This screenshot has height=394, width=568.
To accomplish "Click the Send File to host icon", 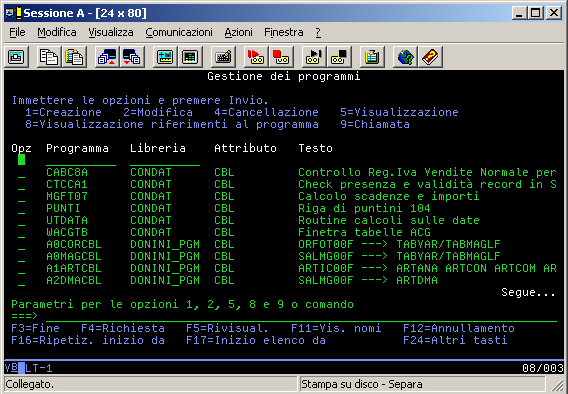I will click(107, 57).
